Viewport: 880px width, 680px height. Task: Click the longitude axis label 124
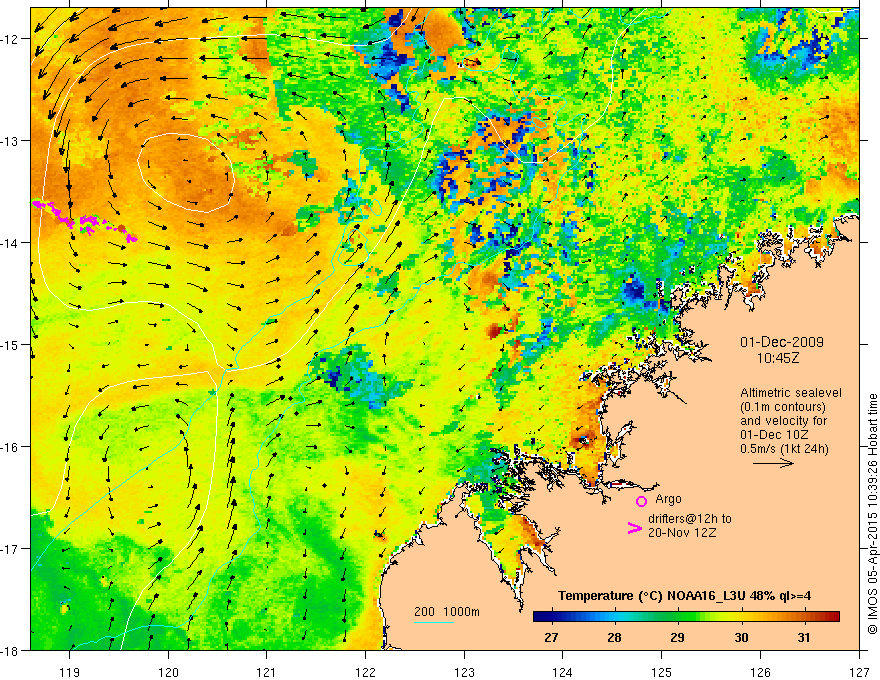tap(563, 672)
